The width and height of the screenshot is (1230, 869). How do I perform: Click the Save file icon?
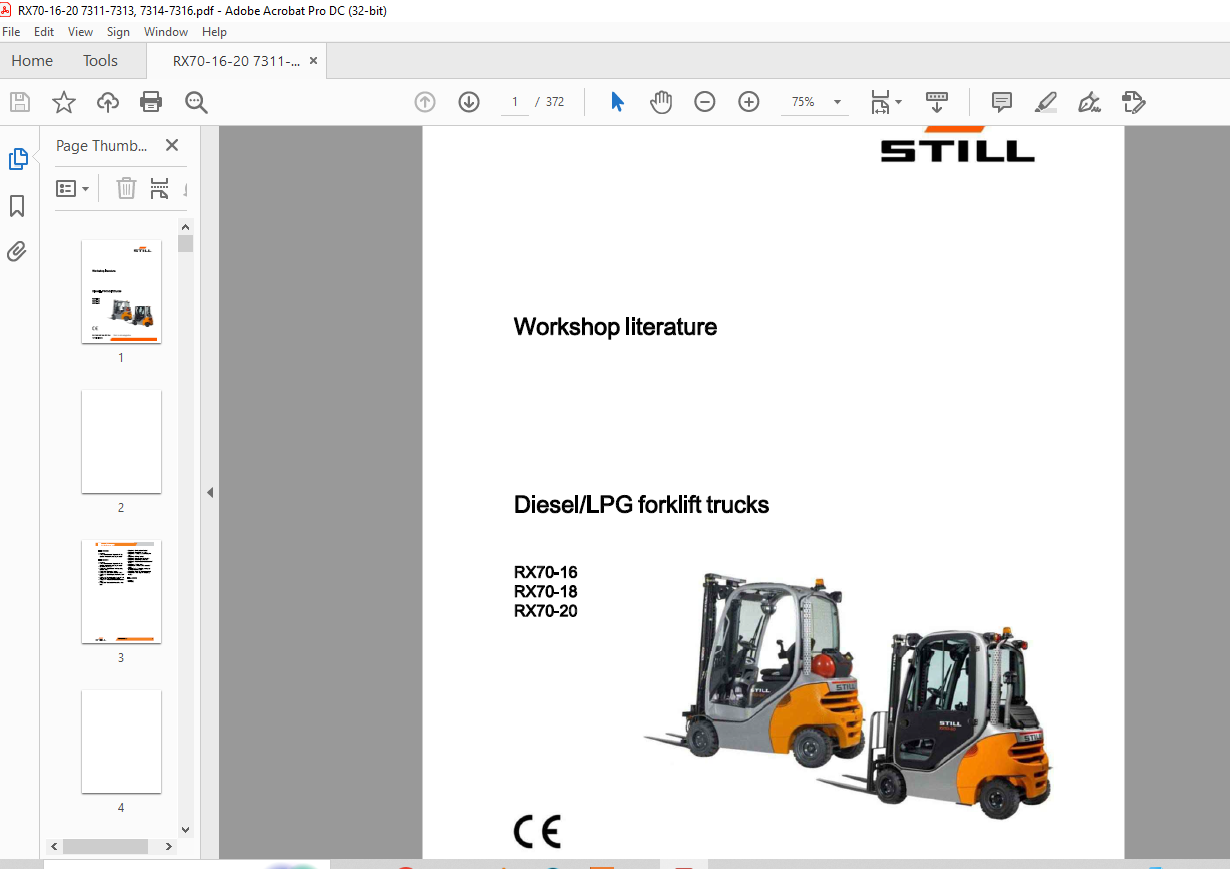pyautogui.click(x=20, y=102)
